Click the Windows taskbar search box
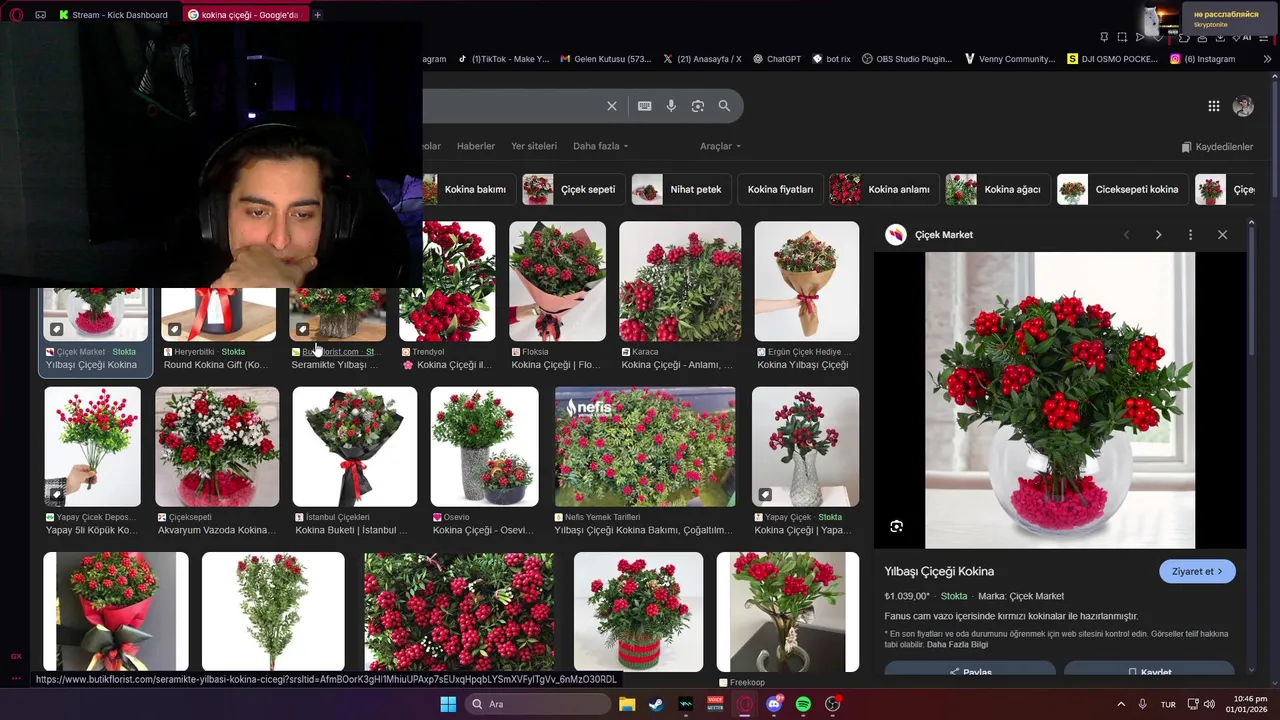This screenshot has width=1280, height=720. point(538,704)
